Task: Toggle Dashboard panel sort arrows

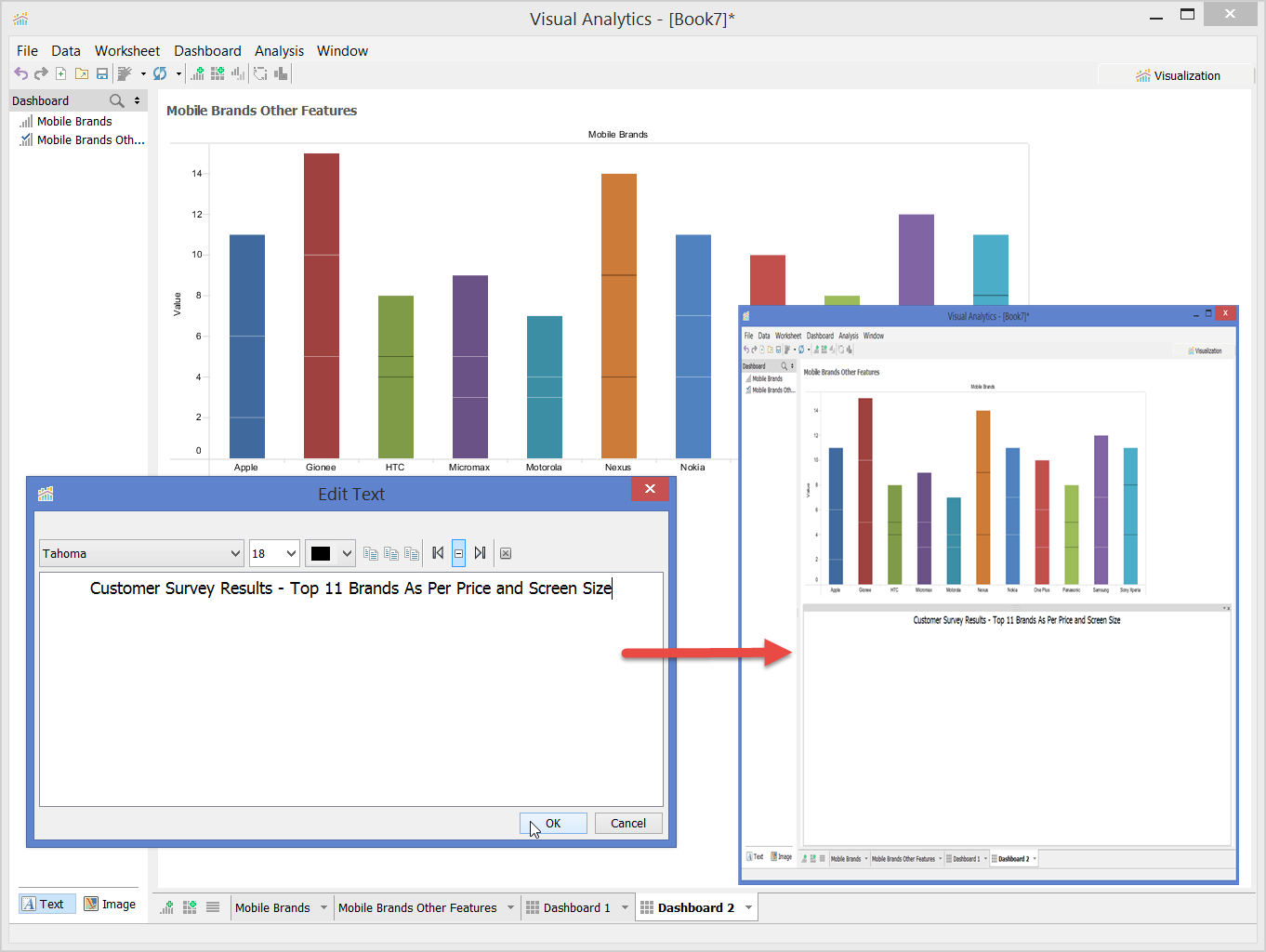Action: point(138,100)
